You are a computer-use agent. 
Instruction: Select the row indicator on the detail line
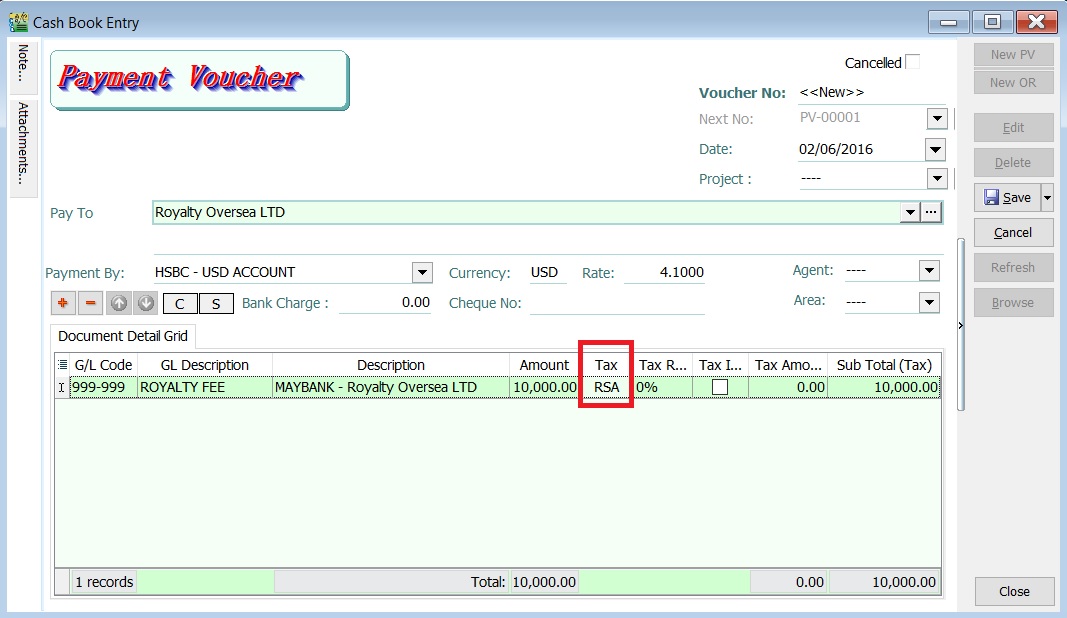coord(62,387)
